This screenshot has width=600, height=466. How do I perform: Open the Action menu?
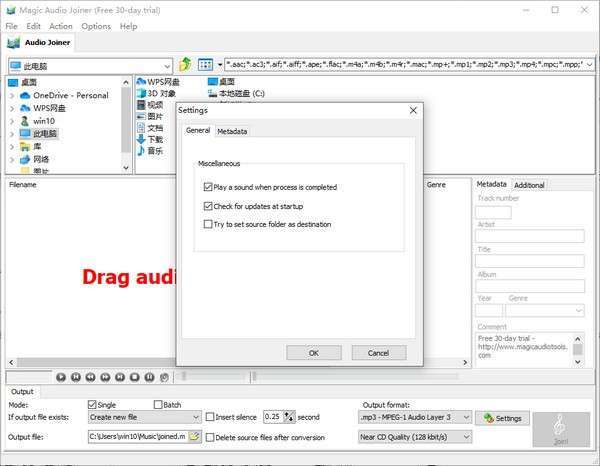coord(61,26)
